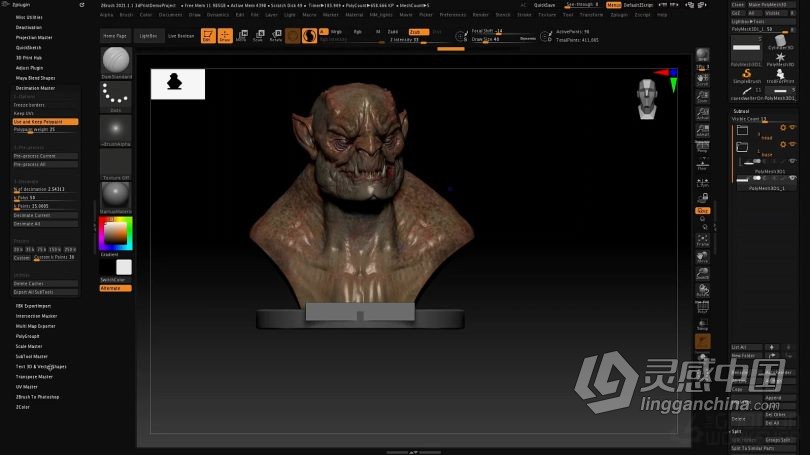
Task: Toggle the Use and Keep Polypaint option
Action: (x=45, y=122)
